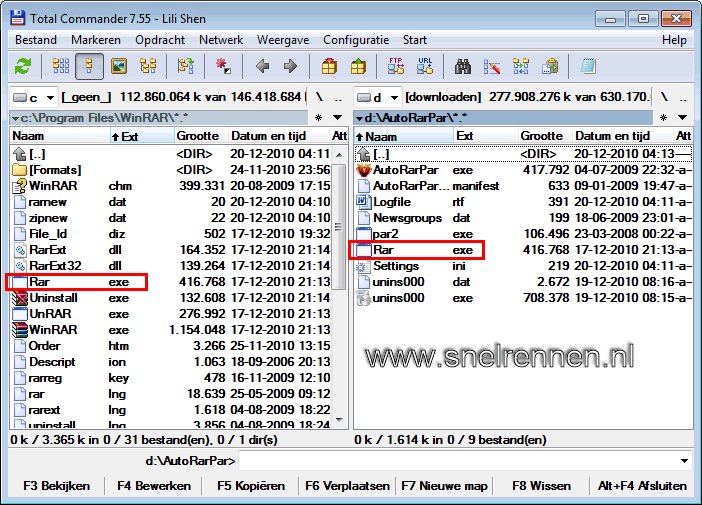
Task: Go to root with left panel backslash button
Action: 319,98
